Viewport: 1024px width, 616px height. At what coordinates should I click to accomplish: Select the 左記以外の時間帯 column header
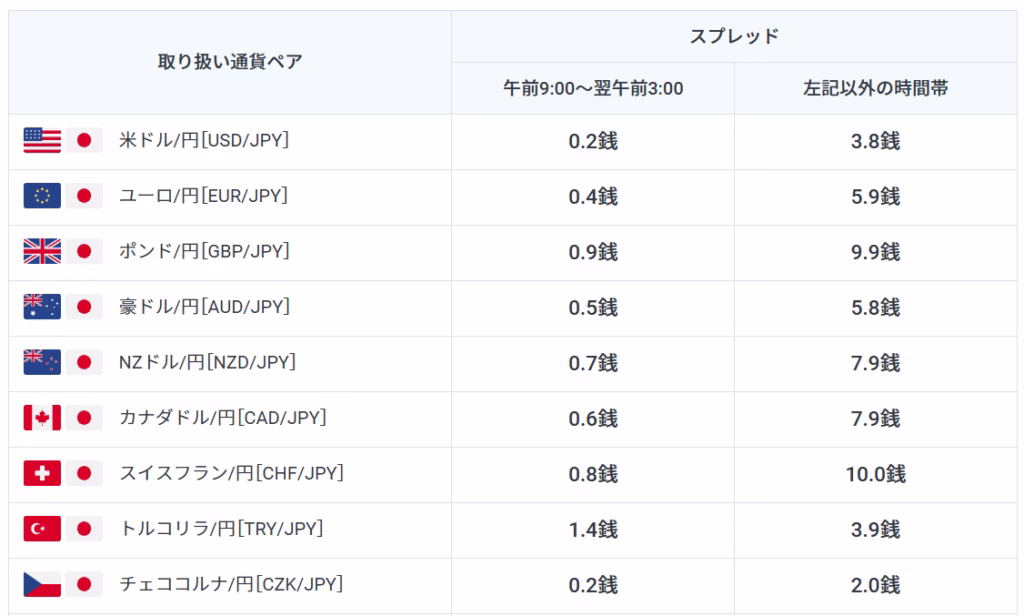[x=875, y=89]
